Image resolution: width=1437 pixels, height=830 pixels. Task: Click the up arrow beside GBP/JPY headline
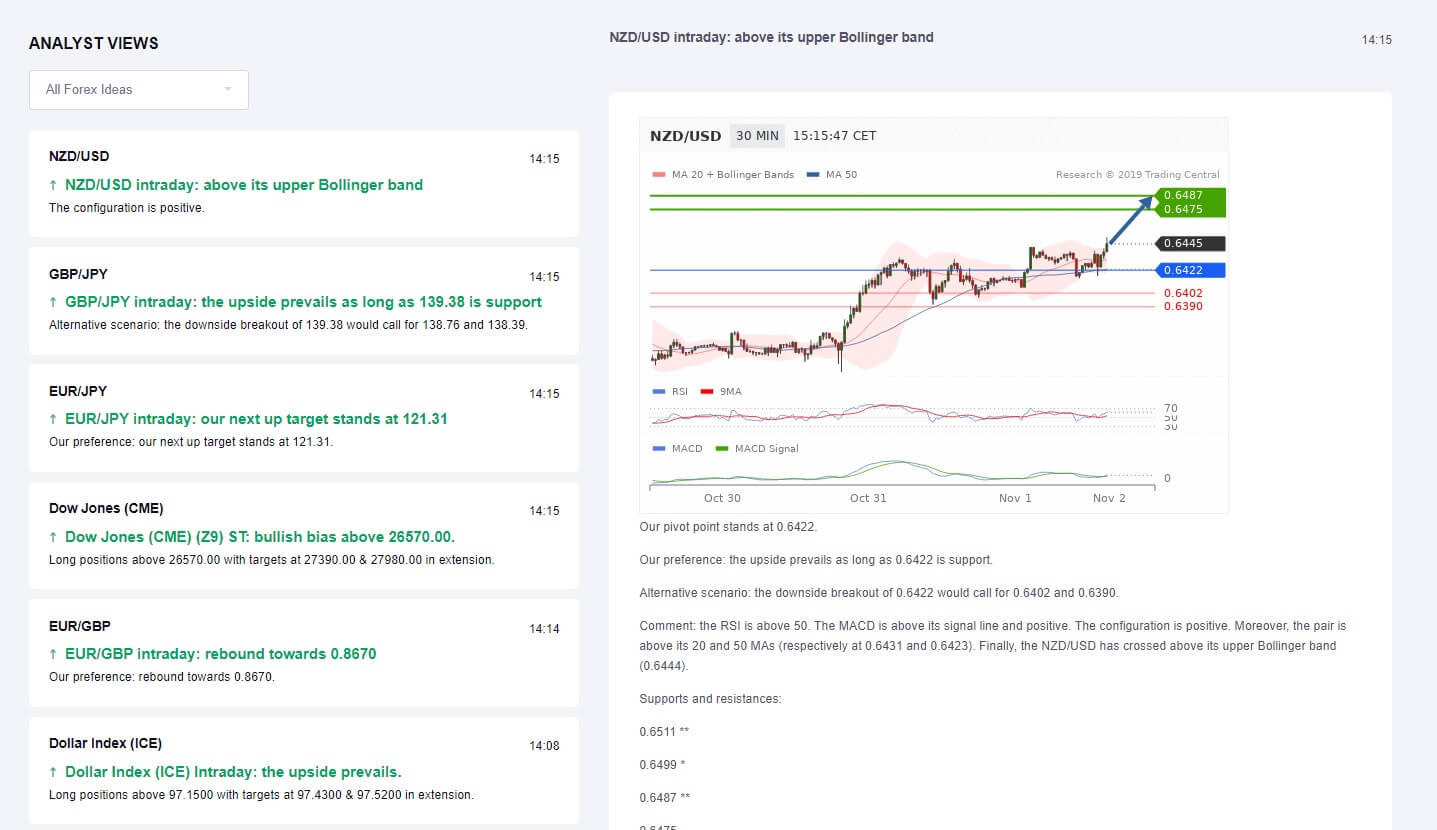[53, 302]
